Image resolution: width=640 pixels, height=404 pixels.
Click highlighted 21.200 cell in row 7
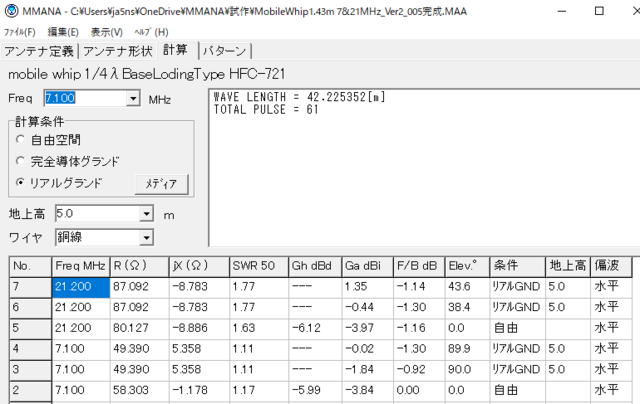81,287
